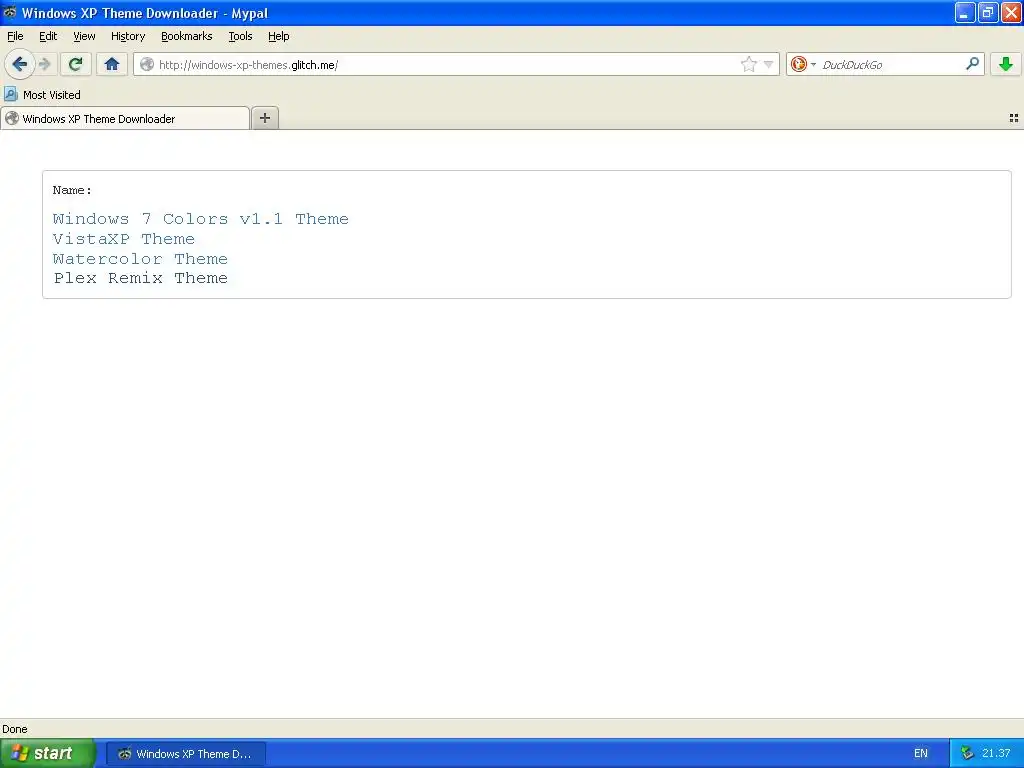
Task: Click the Forward arrow navigation button
Action: pos(45,64)
